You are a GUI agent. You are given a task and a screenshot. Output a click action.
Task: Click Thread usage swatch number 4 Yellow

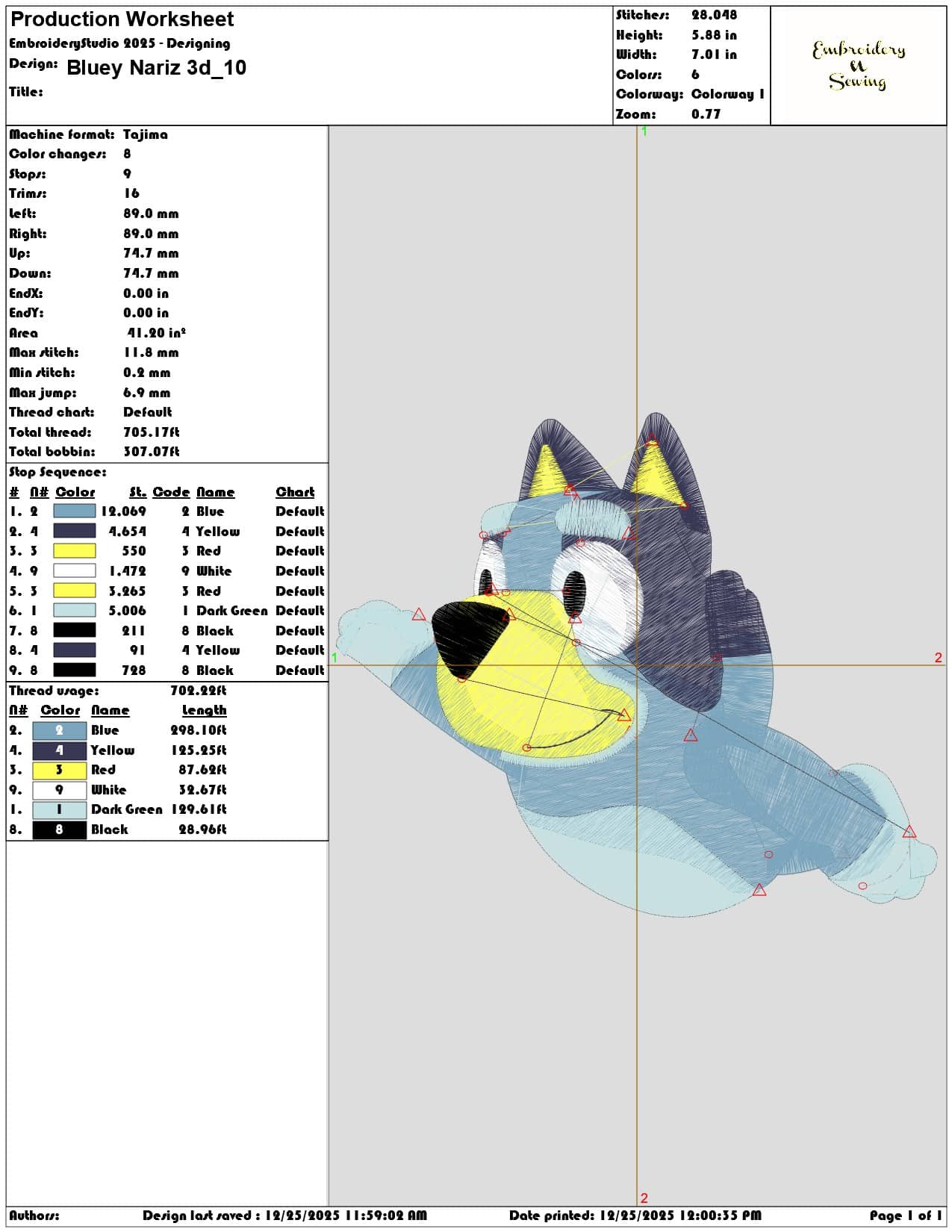[x=60, y=750]
